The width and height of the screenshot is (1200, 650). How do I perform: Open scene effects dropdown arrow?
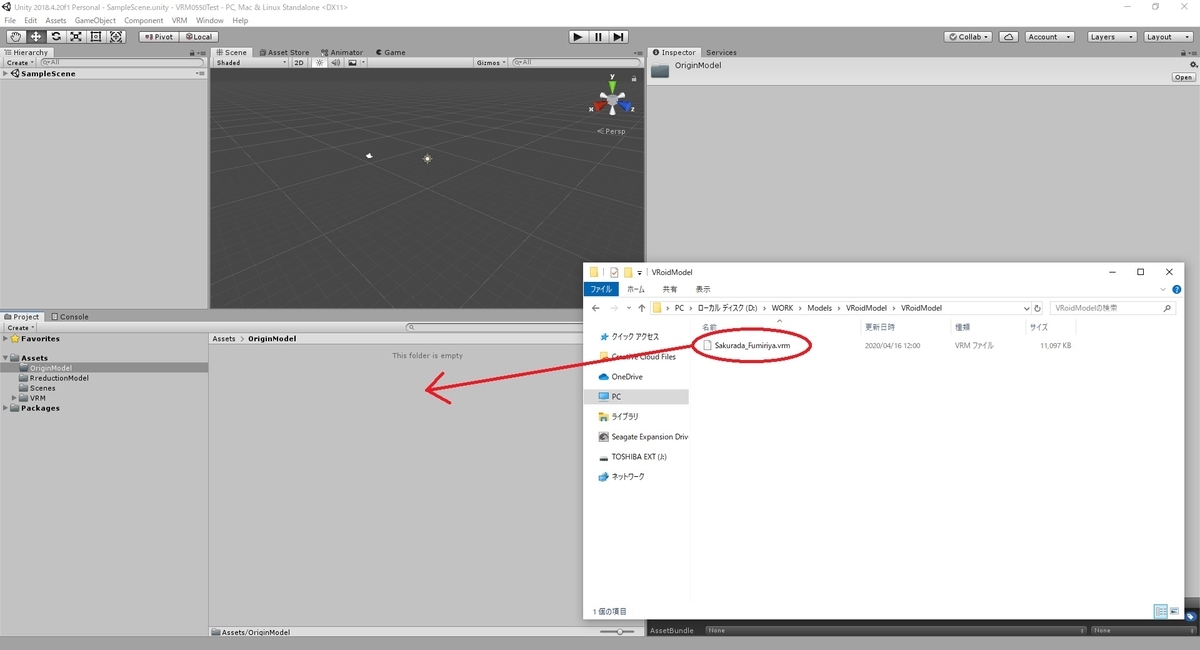pyautogui.click(x=363, y=62)
